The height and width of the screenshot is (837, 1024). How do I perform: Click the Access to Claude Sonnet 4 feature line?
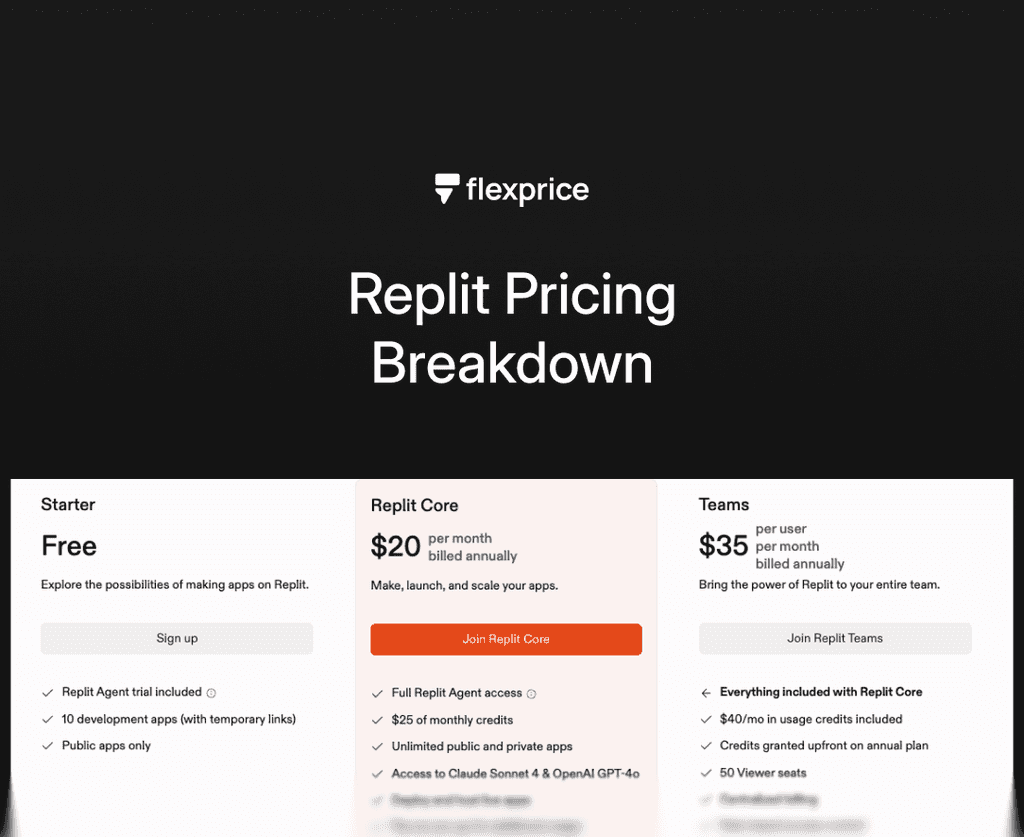click(513, 773)
